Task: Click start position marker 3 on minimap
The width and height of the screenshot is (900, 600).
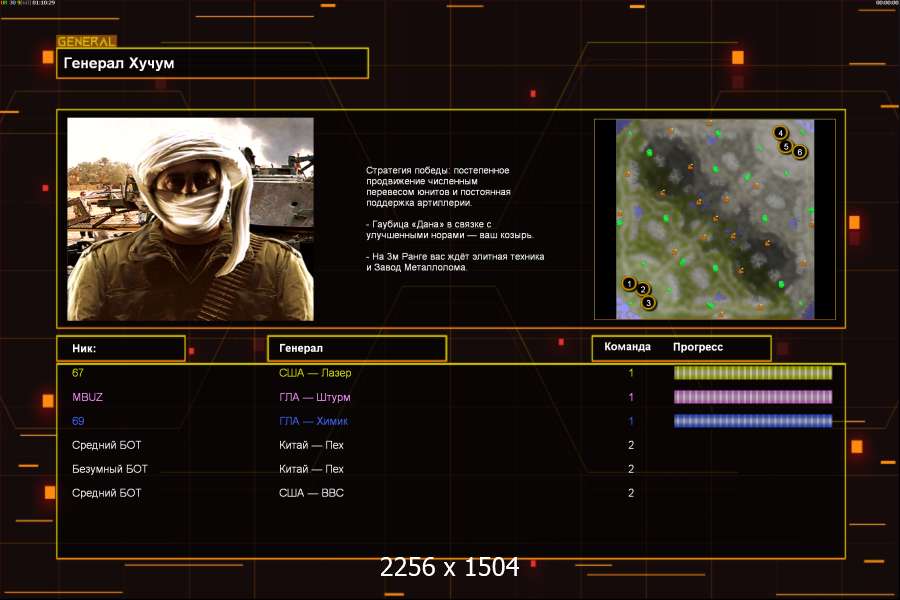Action: [x=649, y=303]
